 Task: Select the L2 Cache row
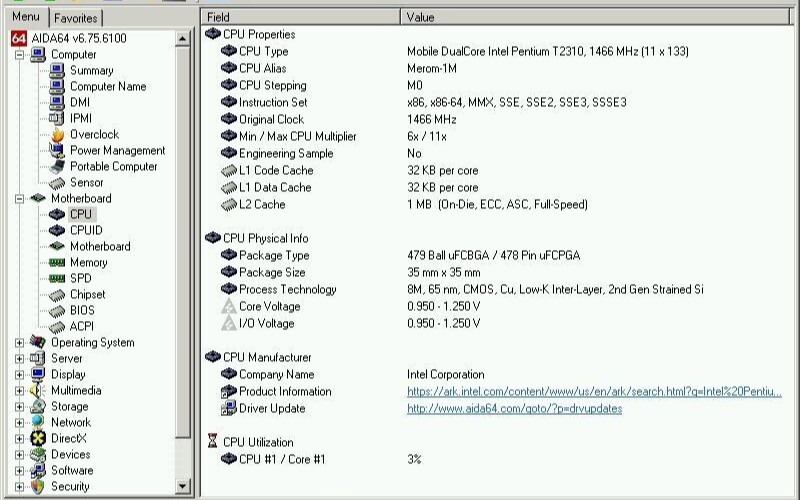click(x=495, y=204)
